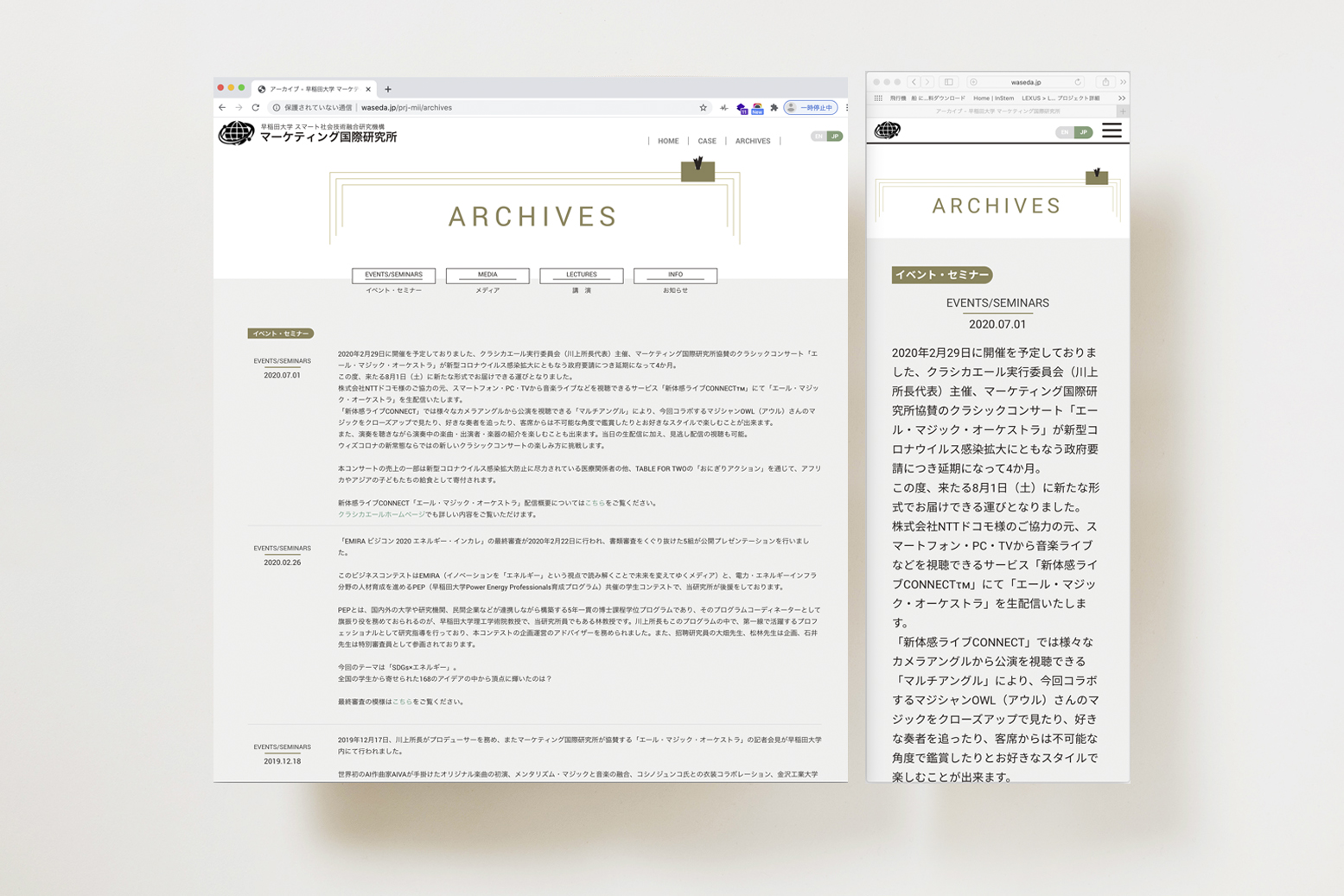Select the EVENTS/SEMINARS category tab
The width and height of the screenshot is (1344, 896).
pos(393,275)
